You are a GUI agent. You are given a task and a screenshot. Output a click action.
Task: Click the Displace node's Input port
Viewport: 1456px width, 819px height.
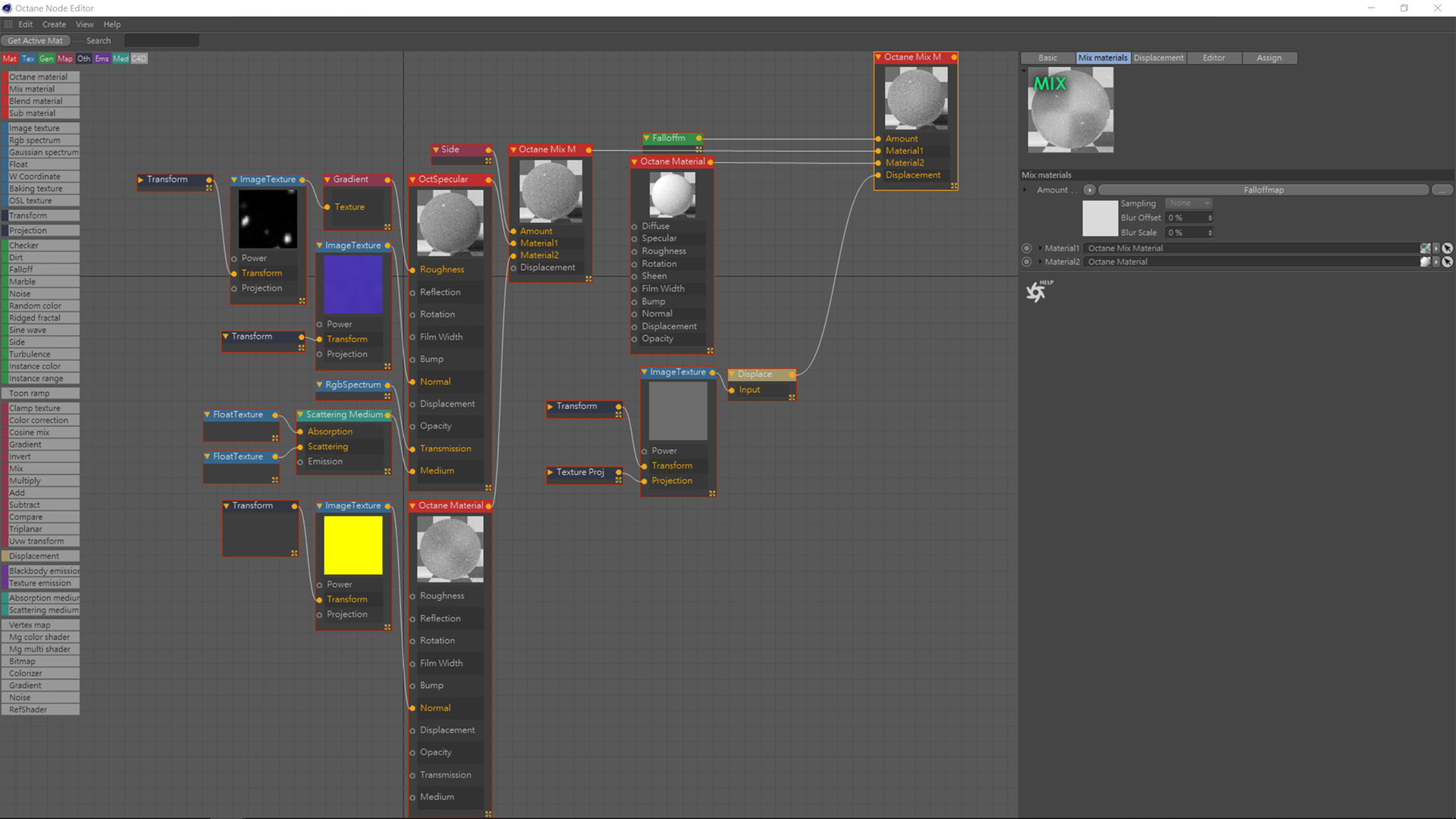731,390
